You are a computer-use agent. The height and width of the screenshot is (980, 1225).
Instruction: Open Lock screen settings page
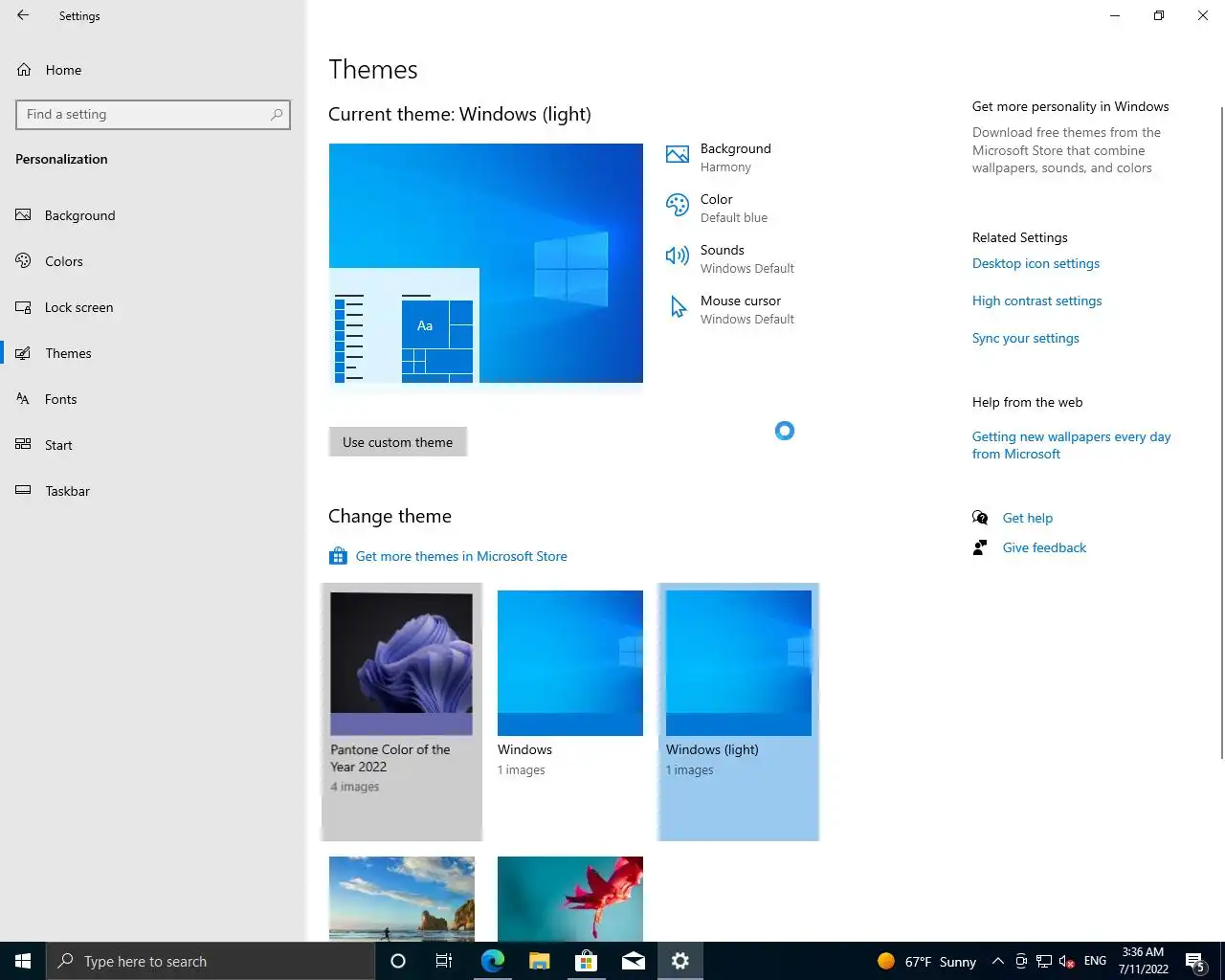click(x=153, y=307)
